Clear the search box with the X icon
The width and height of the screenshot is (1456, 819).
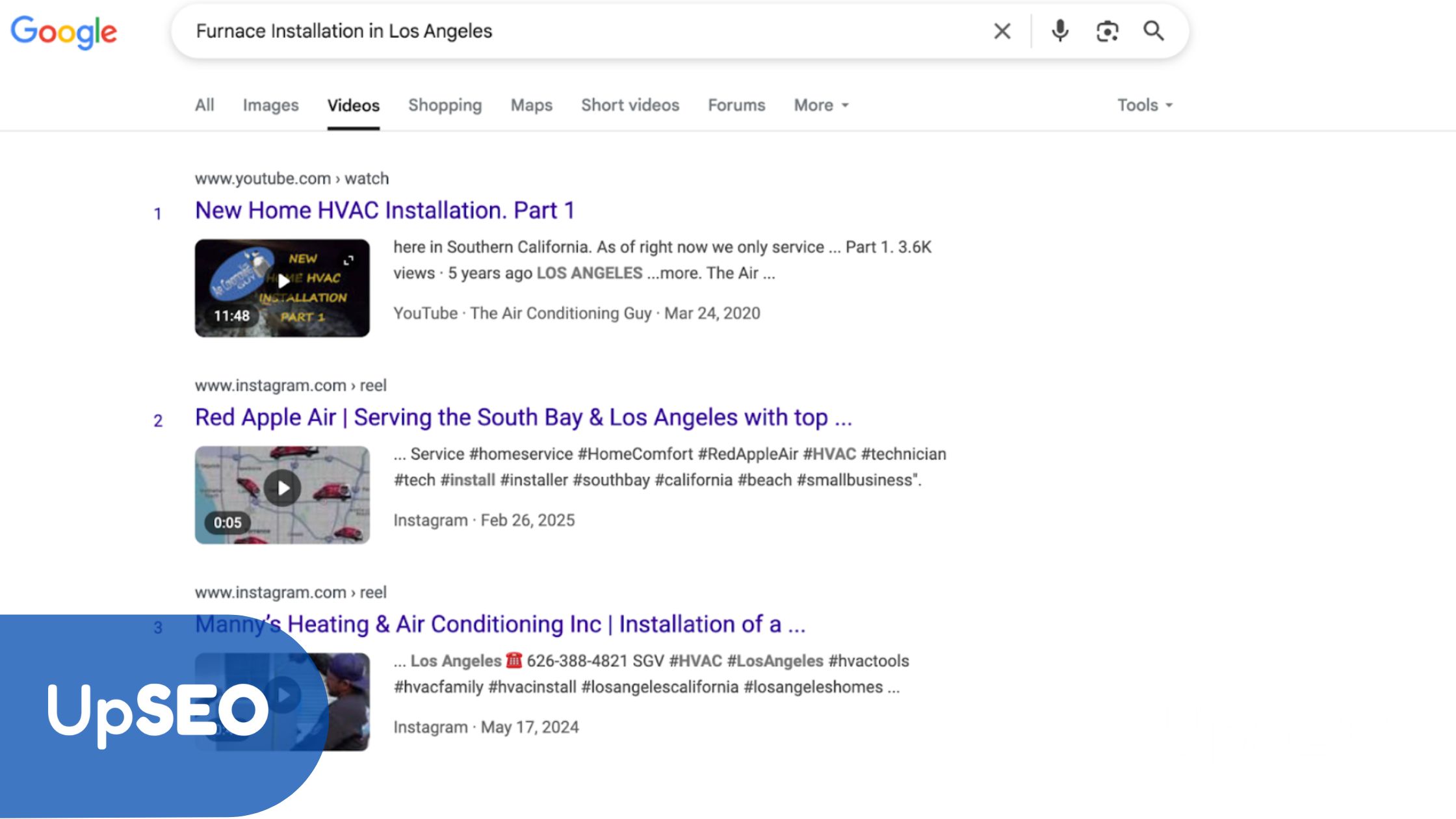click(1002, 31)
